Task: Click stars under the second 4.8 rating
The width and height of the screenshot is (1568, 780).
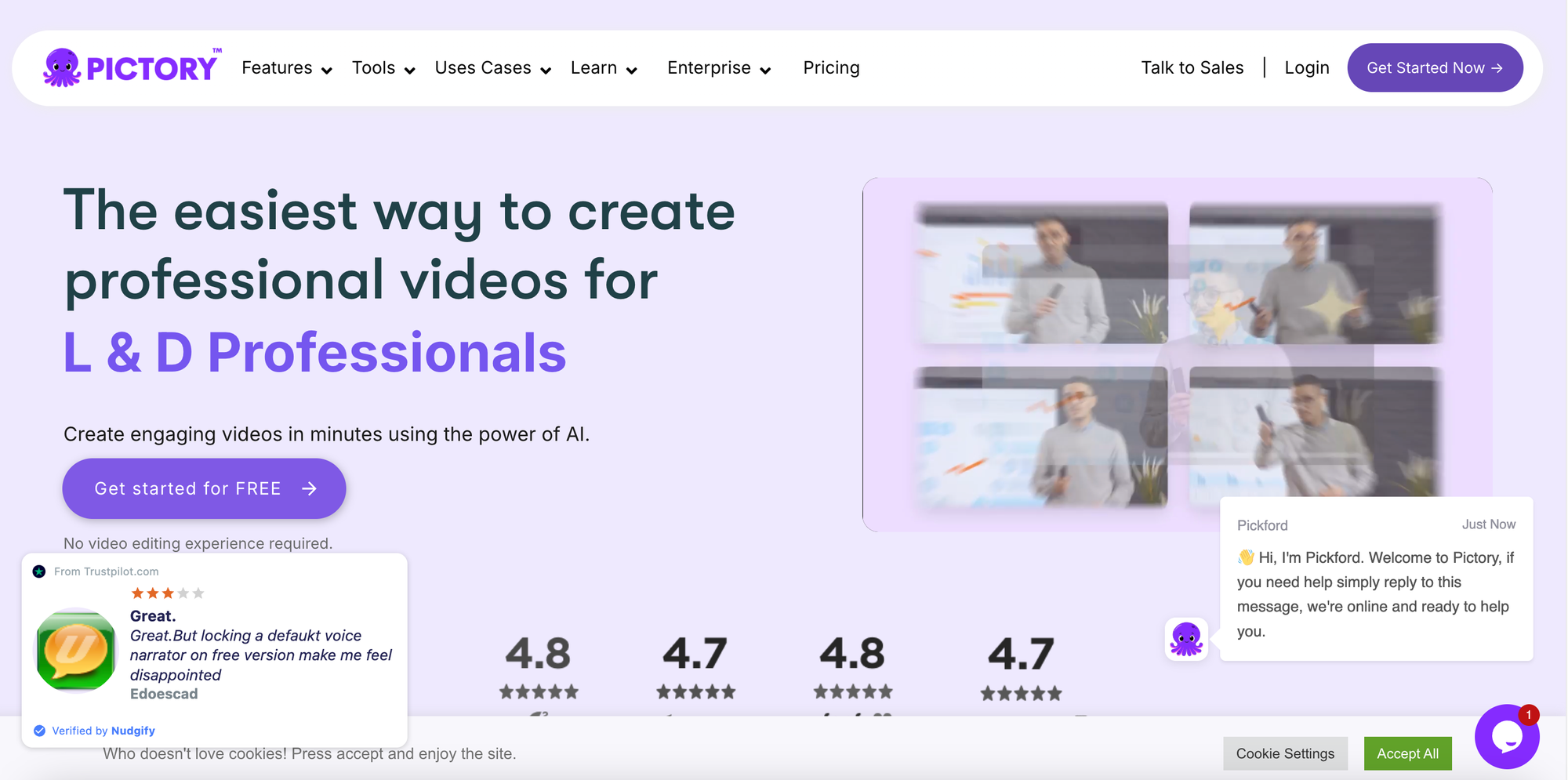Action: 852,691
